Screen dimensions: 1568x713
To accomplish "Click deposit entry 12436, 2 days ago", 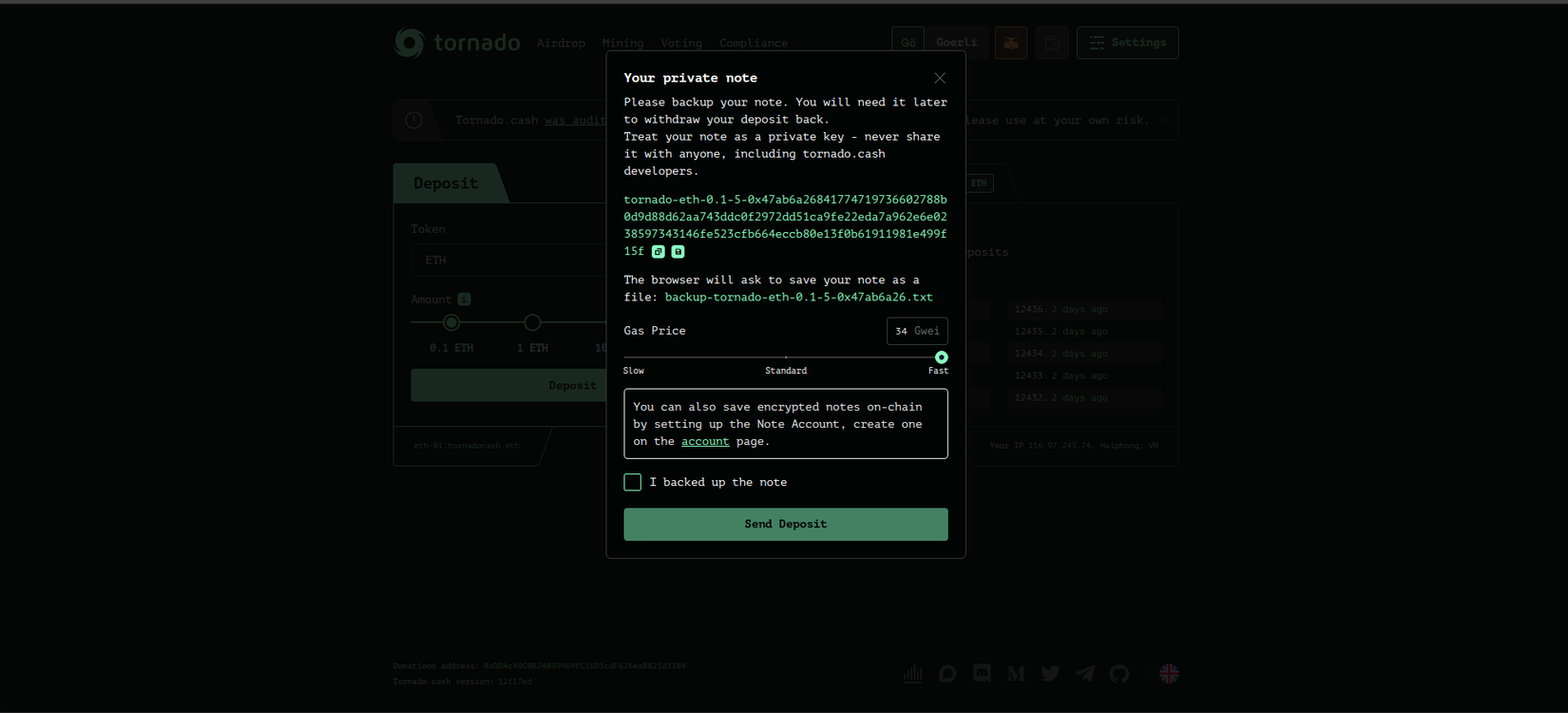I will click(1084, 309).
